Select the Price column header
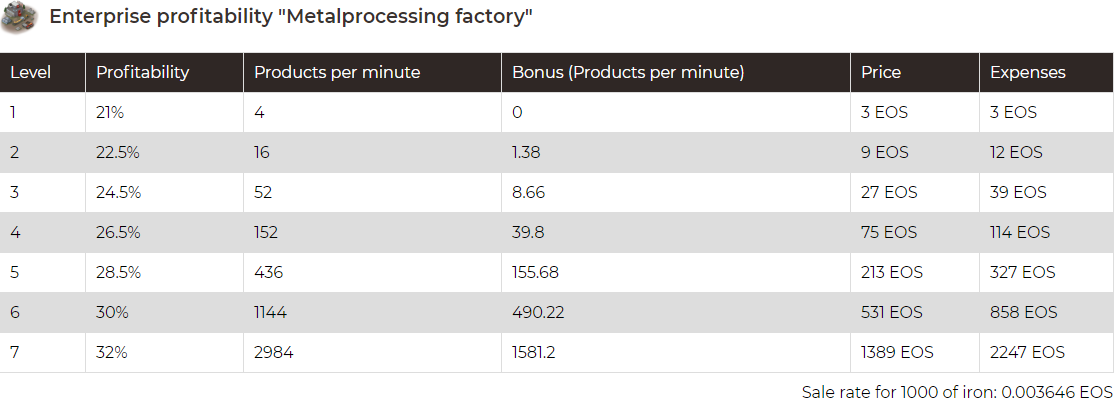 tap(914, 73)
